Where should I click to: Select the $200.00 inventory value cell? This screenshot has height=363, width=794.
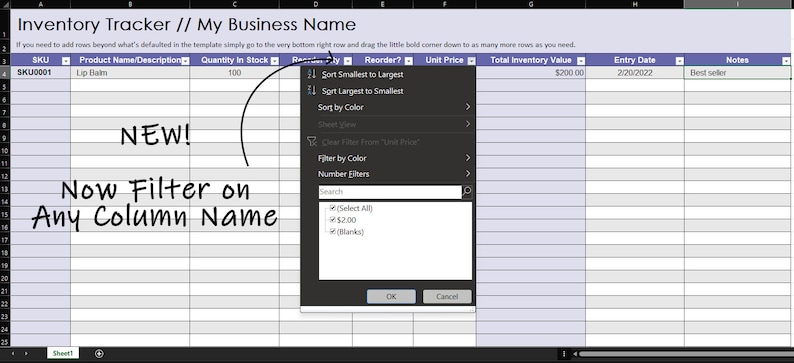[531, 73]
